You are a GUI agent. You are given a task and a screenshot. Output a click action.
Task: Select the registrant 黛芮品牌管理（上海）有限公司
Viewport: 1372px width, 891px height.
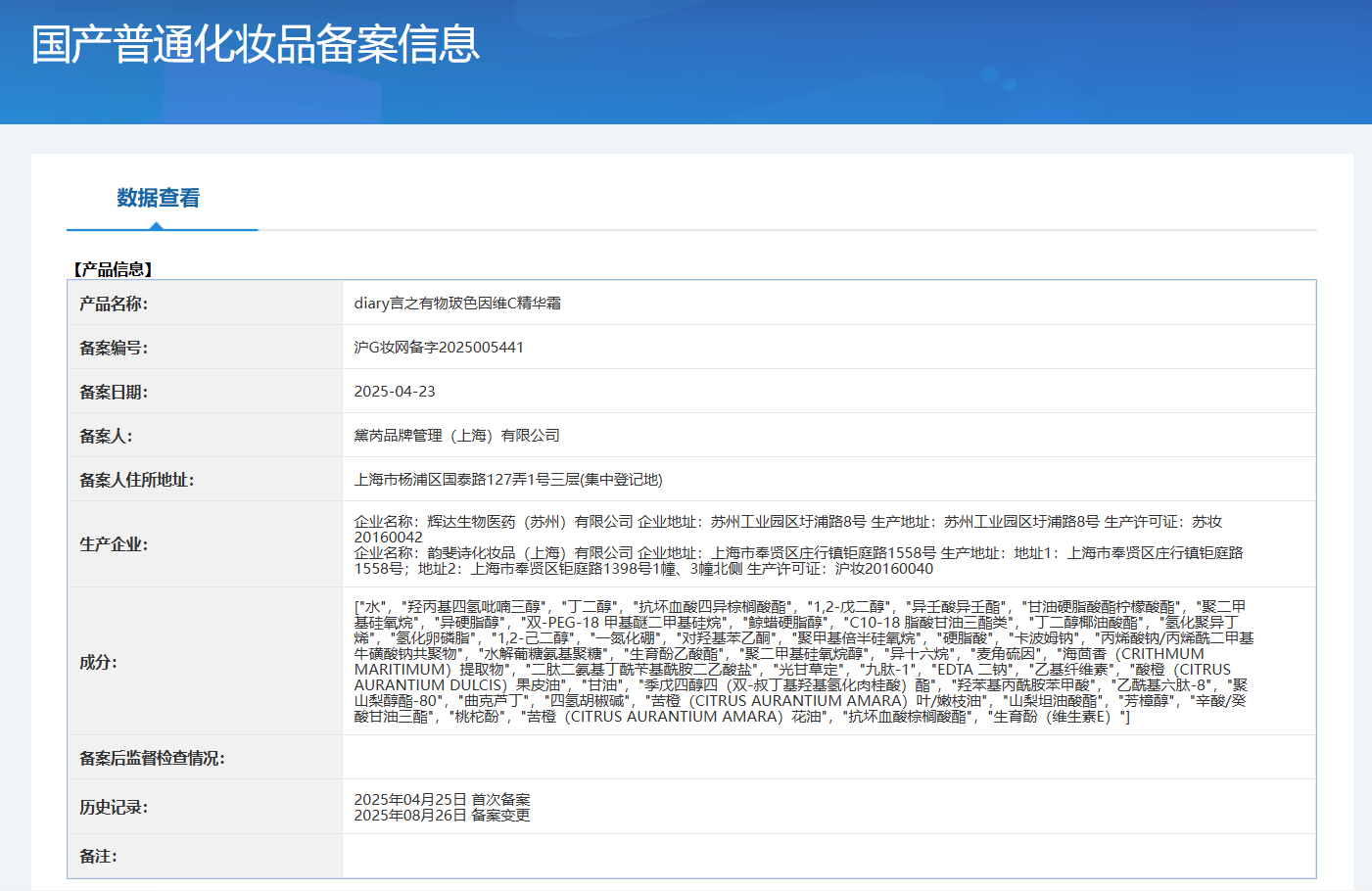click(456, 436)
